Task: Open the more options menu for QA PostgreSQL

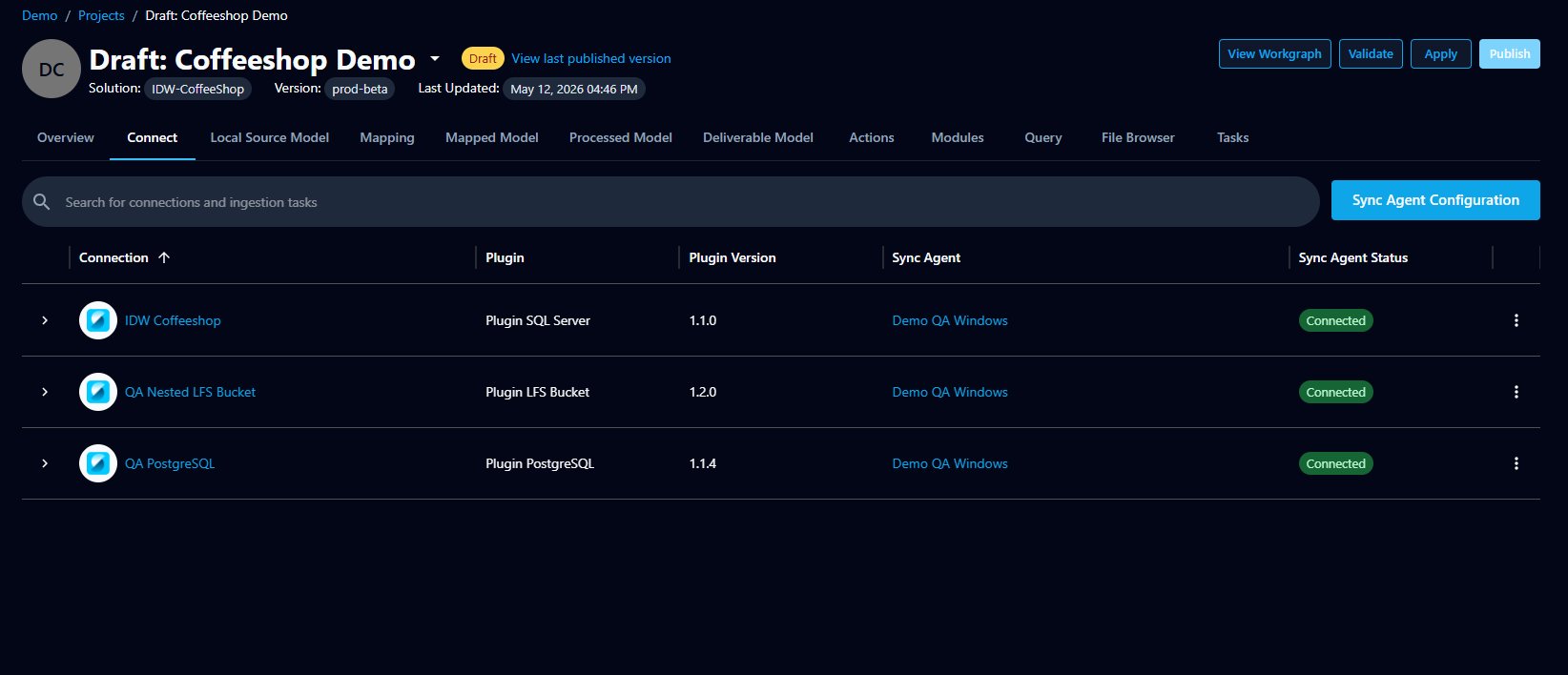Action: (1516, 463)
